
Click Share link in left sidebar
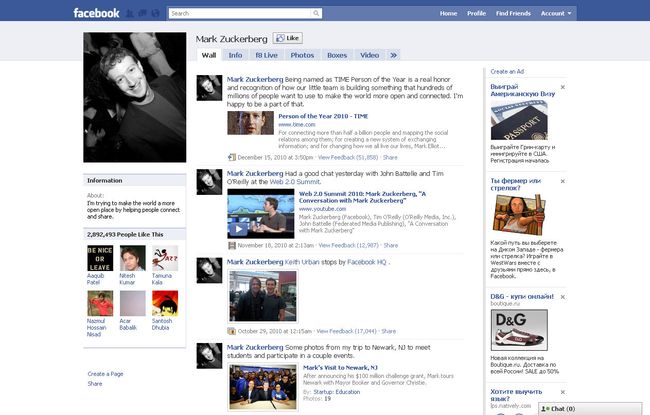click(x=95, y=383)
